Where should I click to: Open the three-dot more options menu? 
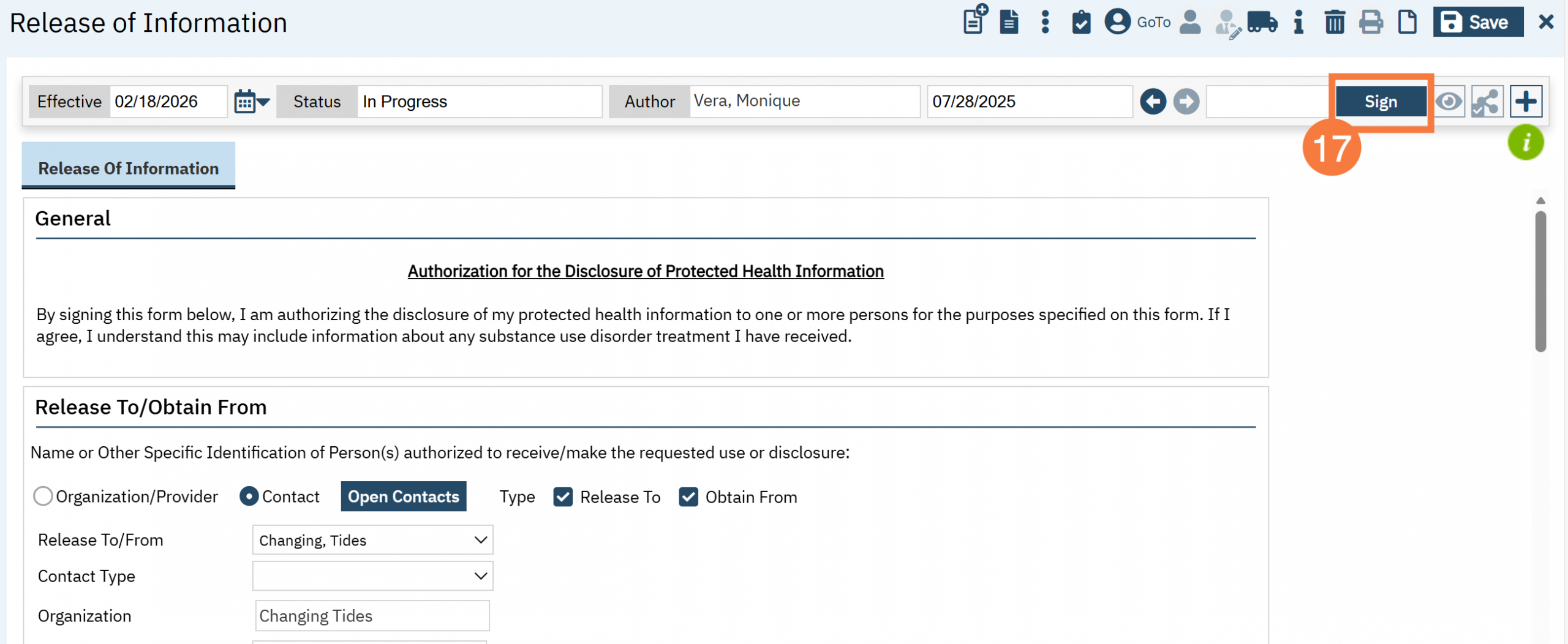1045,23
